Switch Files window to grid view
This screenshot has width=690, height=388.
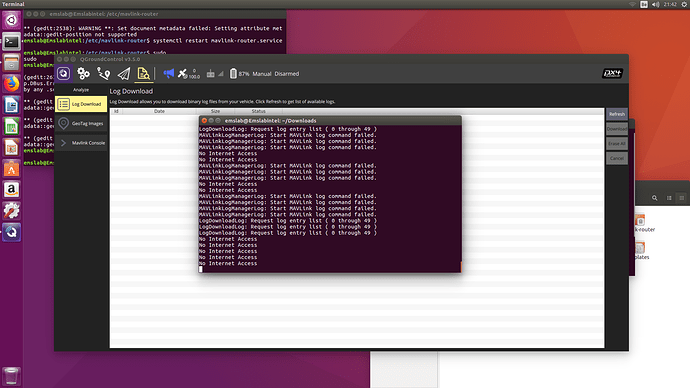point(682,198)
